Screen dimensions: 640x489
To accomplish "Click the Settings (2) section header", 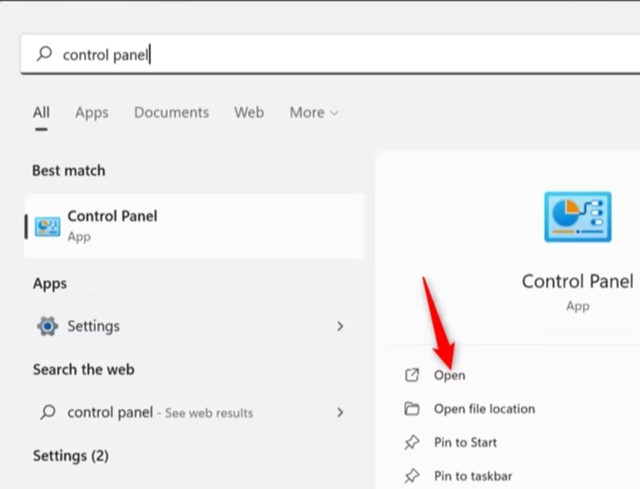I will click(71, 456).
